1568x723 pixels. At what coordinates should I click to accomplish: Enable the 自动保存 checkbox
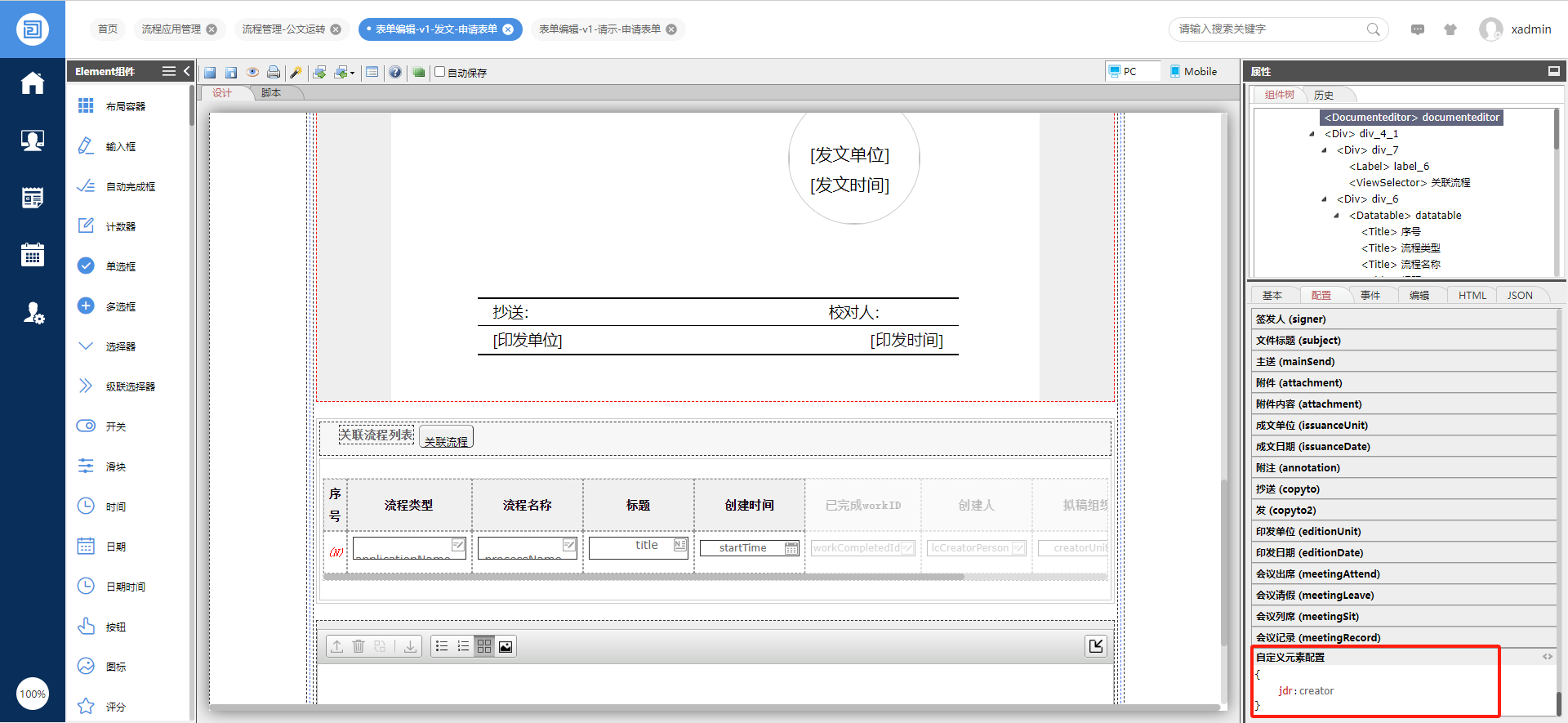click(440, 72)
